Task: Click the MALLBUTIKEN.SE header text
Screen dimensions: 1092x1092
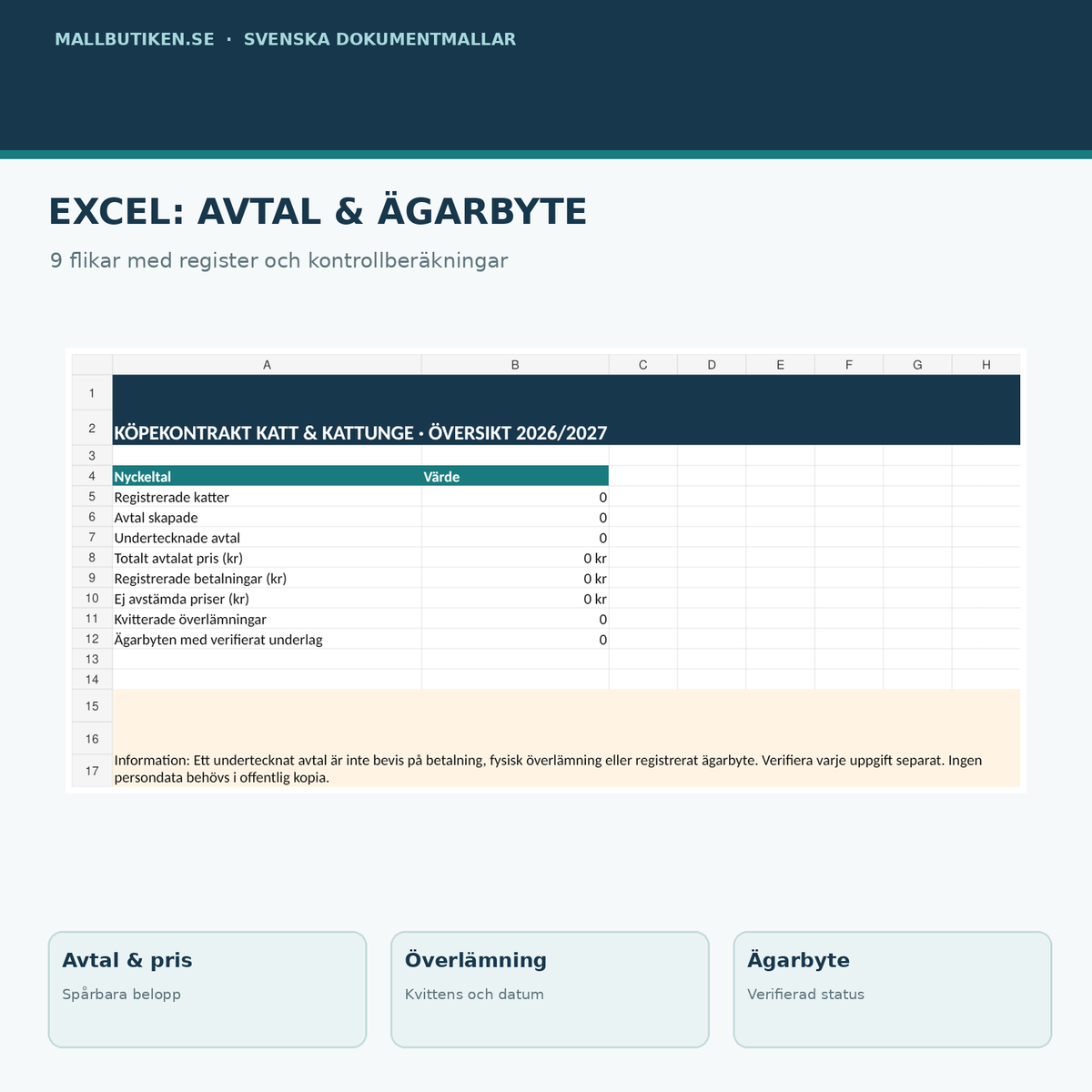Action: coord(135,39)
